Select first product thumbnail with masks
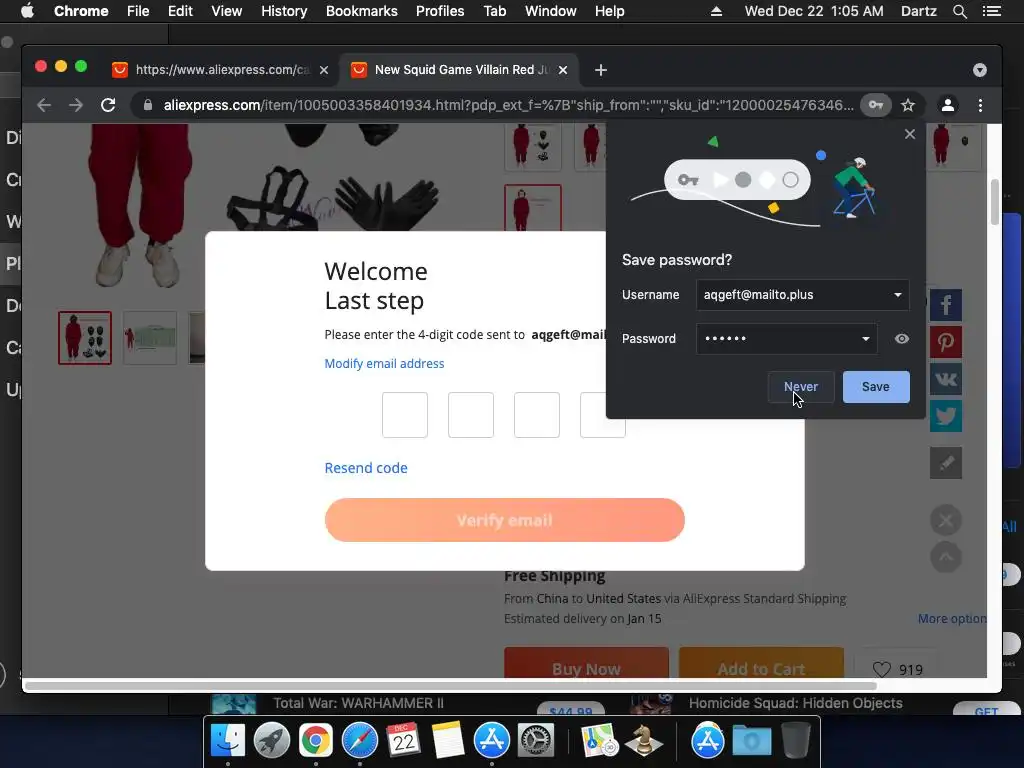This screenshot has width=1024, height=768. click(x=85, y=338)
